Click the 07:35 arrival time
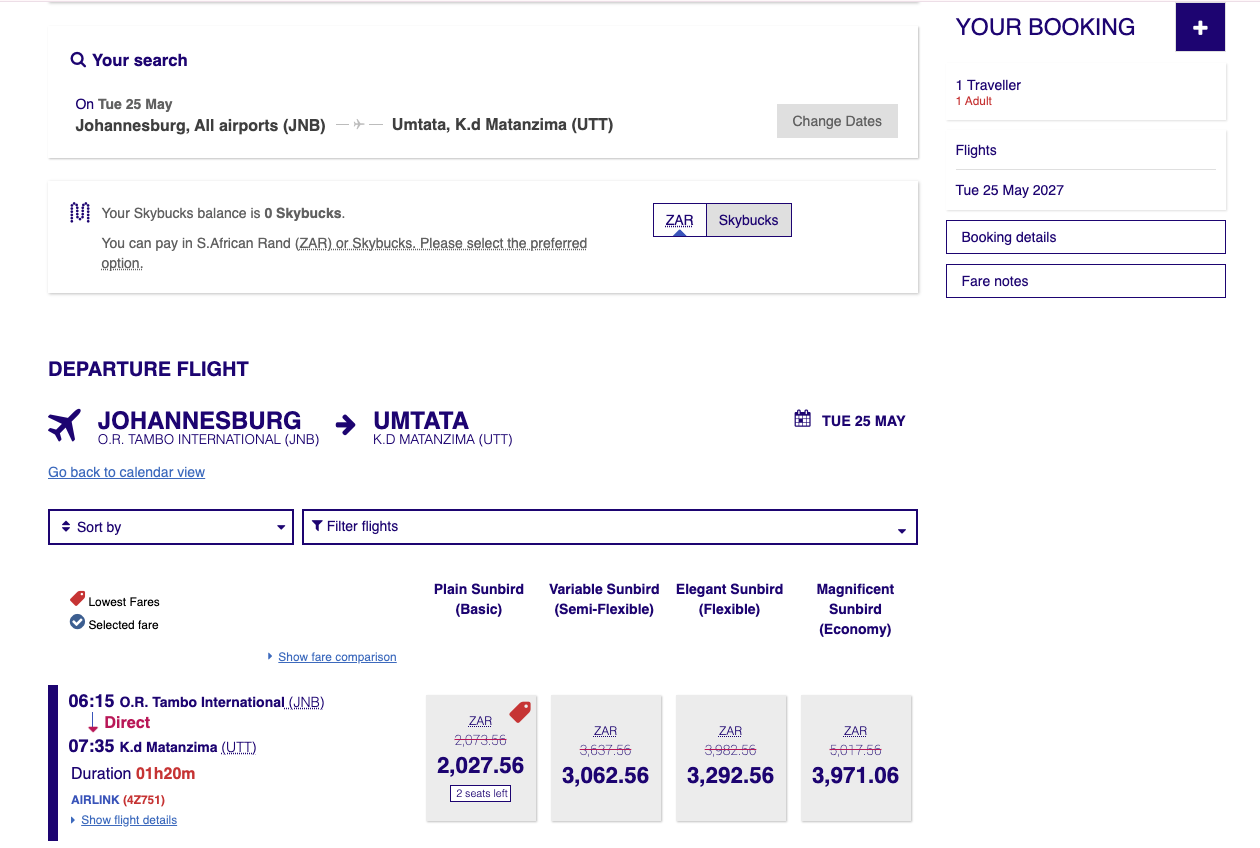The height and width of the screenshot is (848, 1260). point(91,746)
